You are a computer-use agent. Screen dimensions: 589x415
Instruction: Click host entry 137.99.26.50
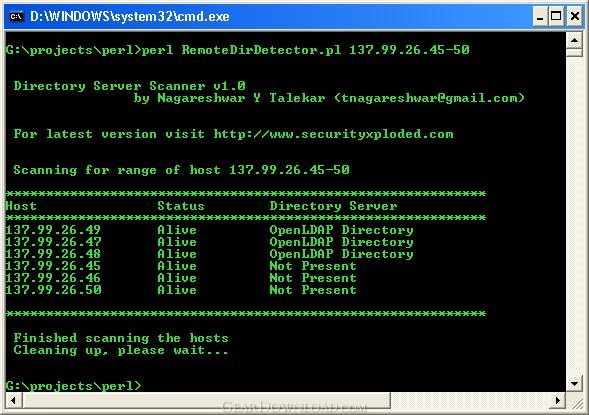[x=53, y=290]
